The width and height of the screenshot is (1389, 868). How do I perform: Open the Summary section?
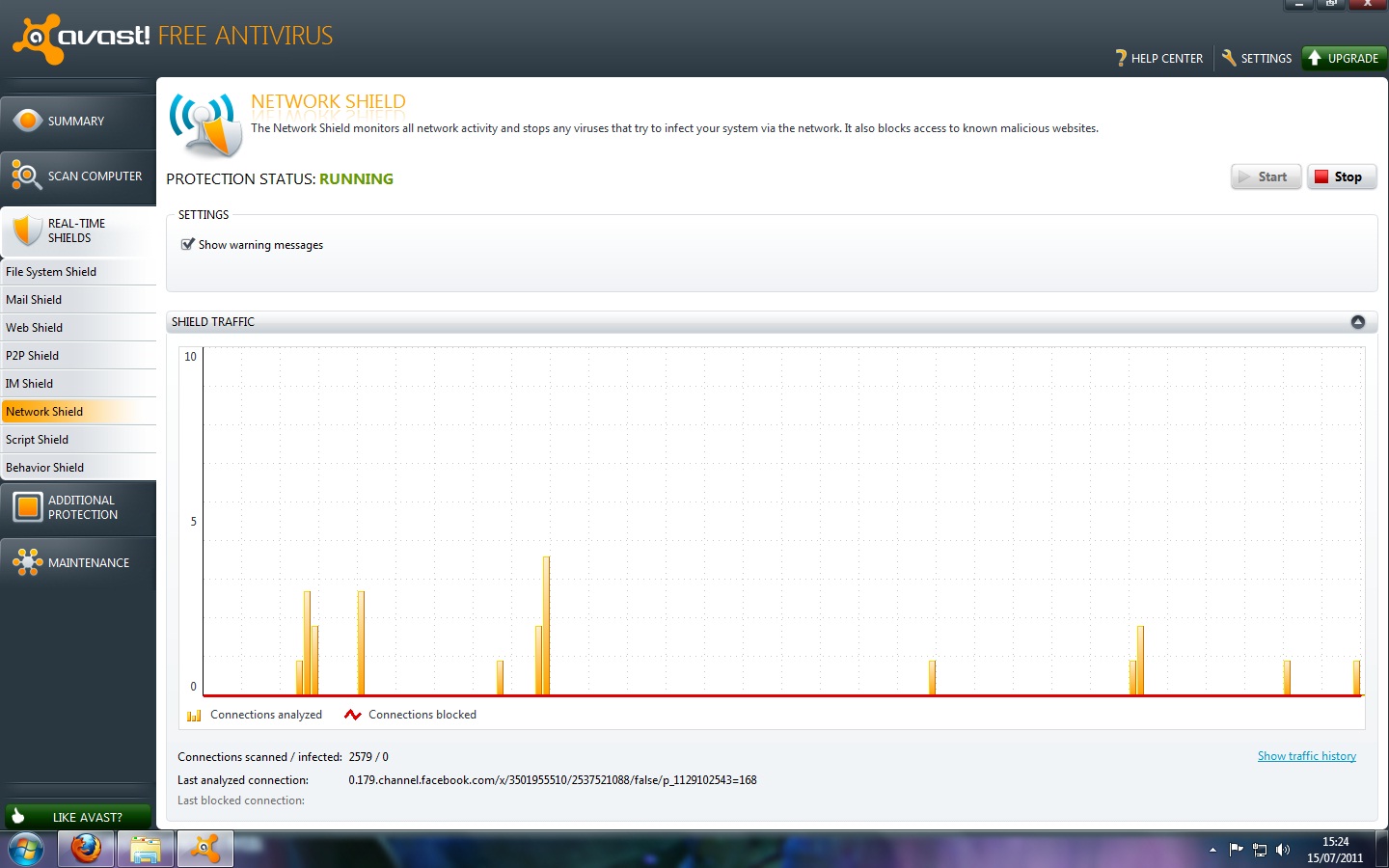(x=78, y=122)
